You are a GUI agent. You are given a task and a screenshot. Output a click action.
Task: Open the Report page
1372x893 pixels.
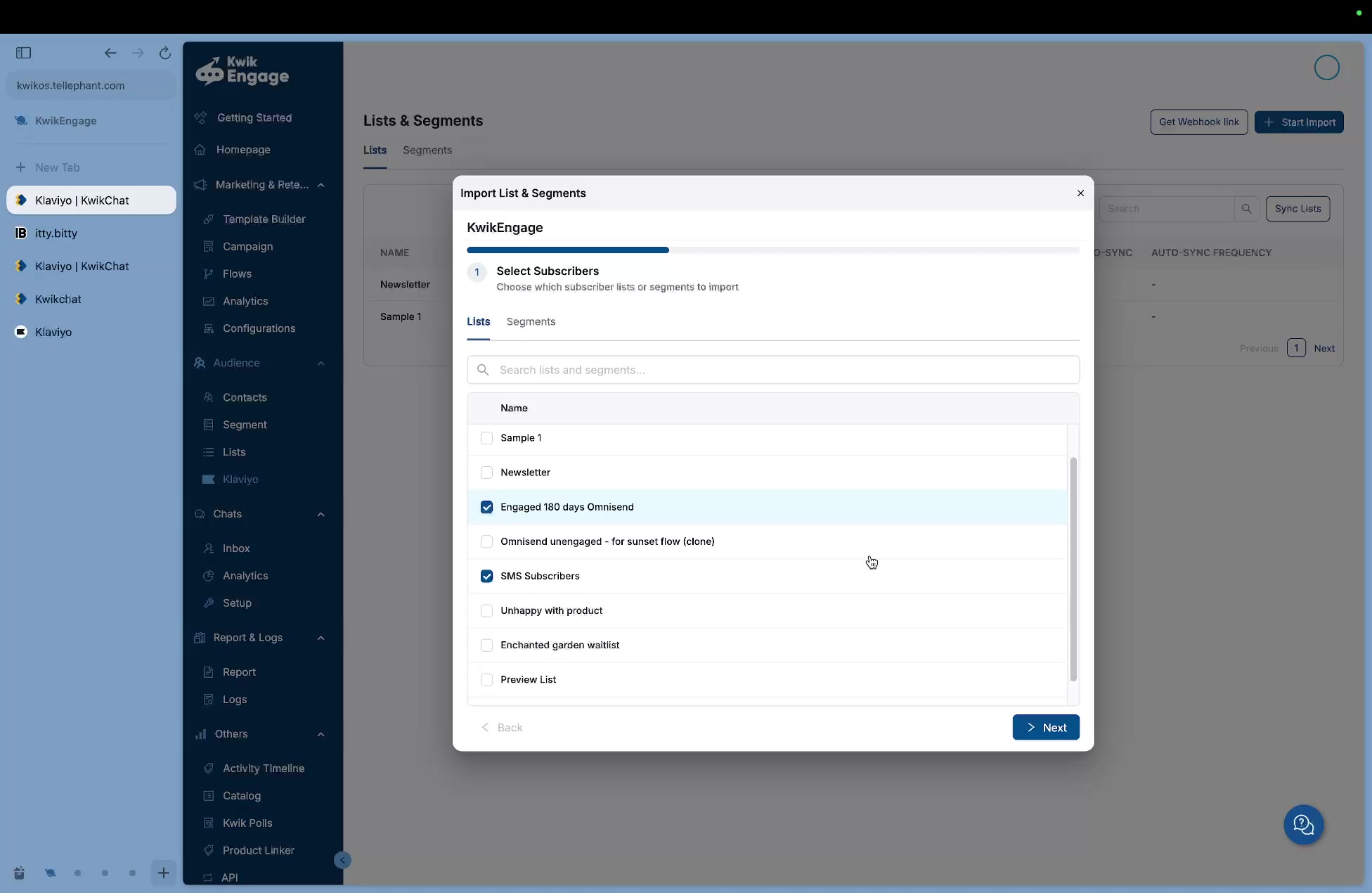click(239, 672)
